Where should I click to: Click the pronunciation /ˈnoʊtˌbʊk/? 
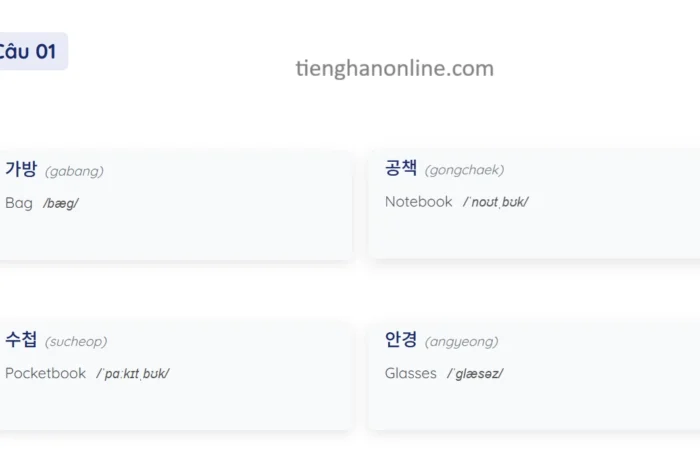click(495, 202)
